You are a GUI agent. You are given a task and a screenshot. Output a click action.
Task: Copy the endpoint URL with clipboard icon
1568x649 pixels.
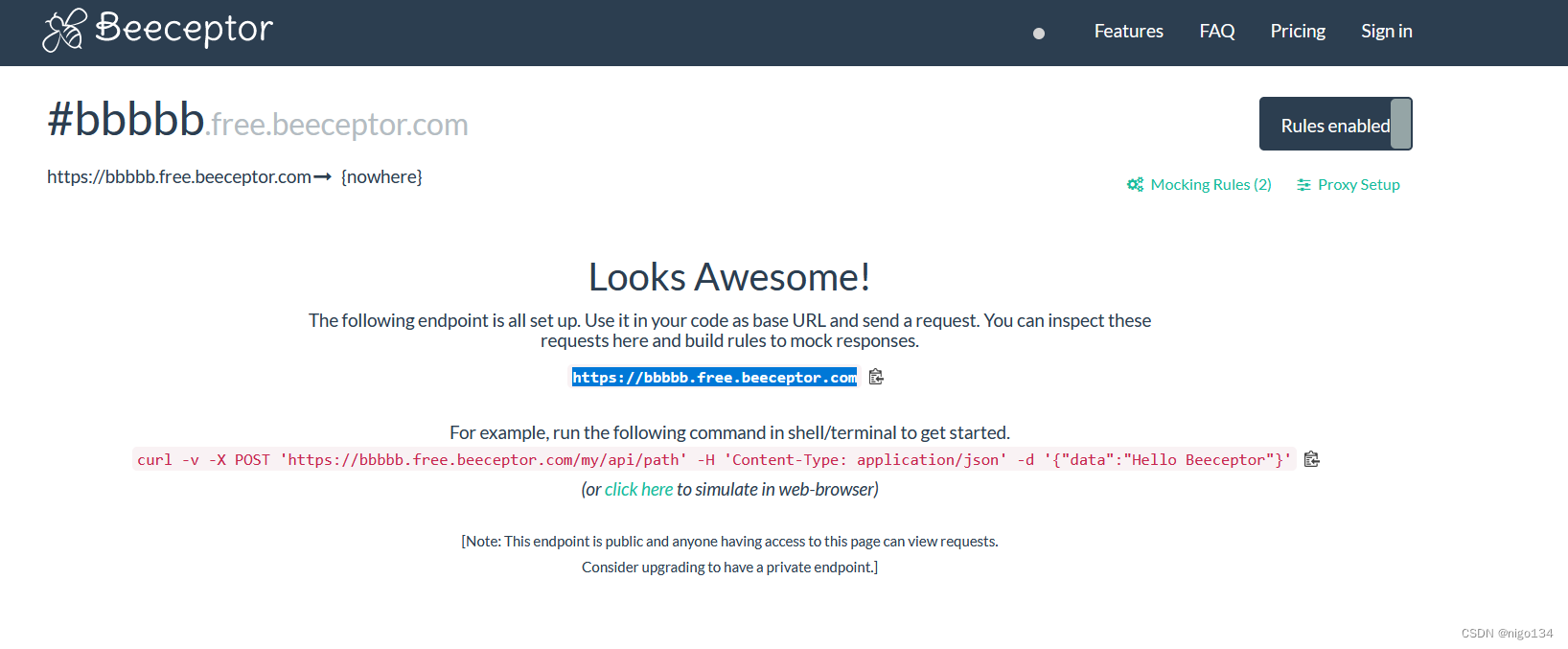click(x=876, y=377)
